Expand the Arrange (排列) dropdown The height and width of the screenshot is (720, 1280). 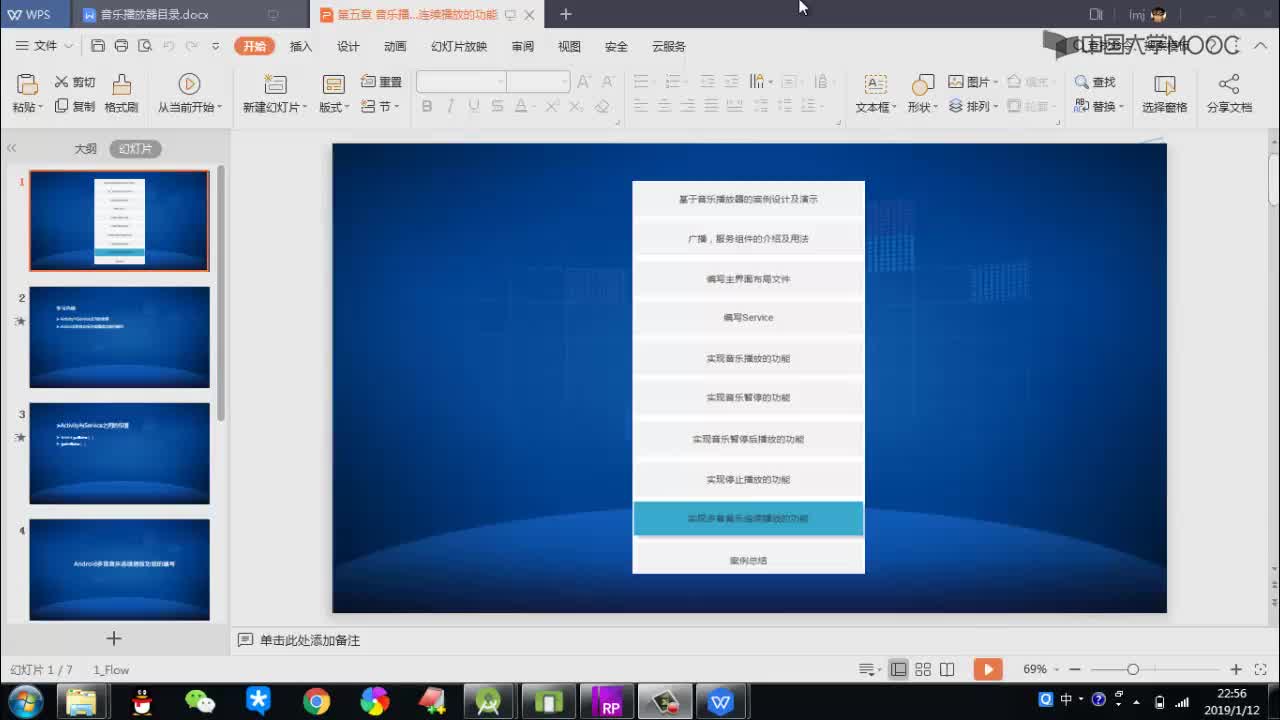click(995, 106)
